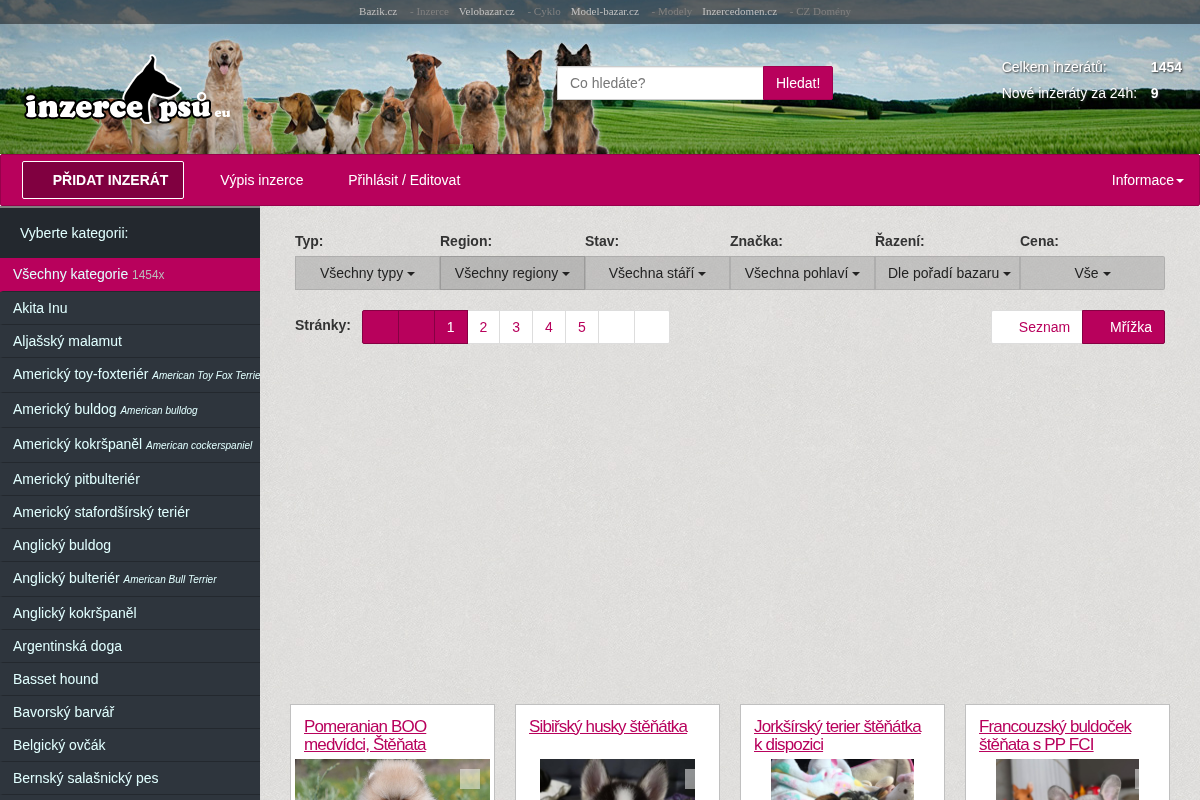Screen dimensions: 1200x800
Task: Click the Pomeranian BOO ad photo
Action: tap(392, 780)
